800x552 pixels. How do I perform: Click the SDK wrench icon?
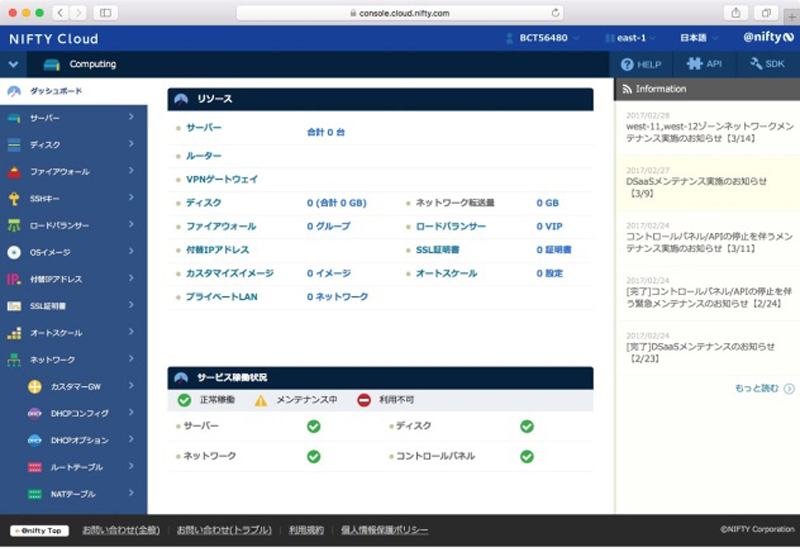756,64
